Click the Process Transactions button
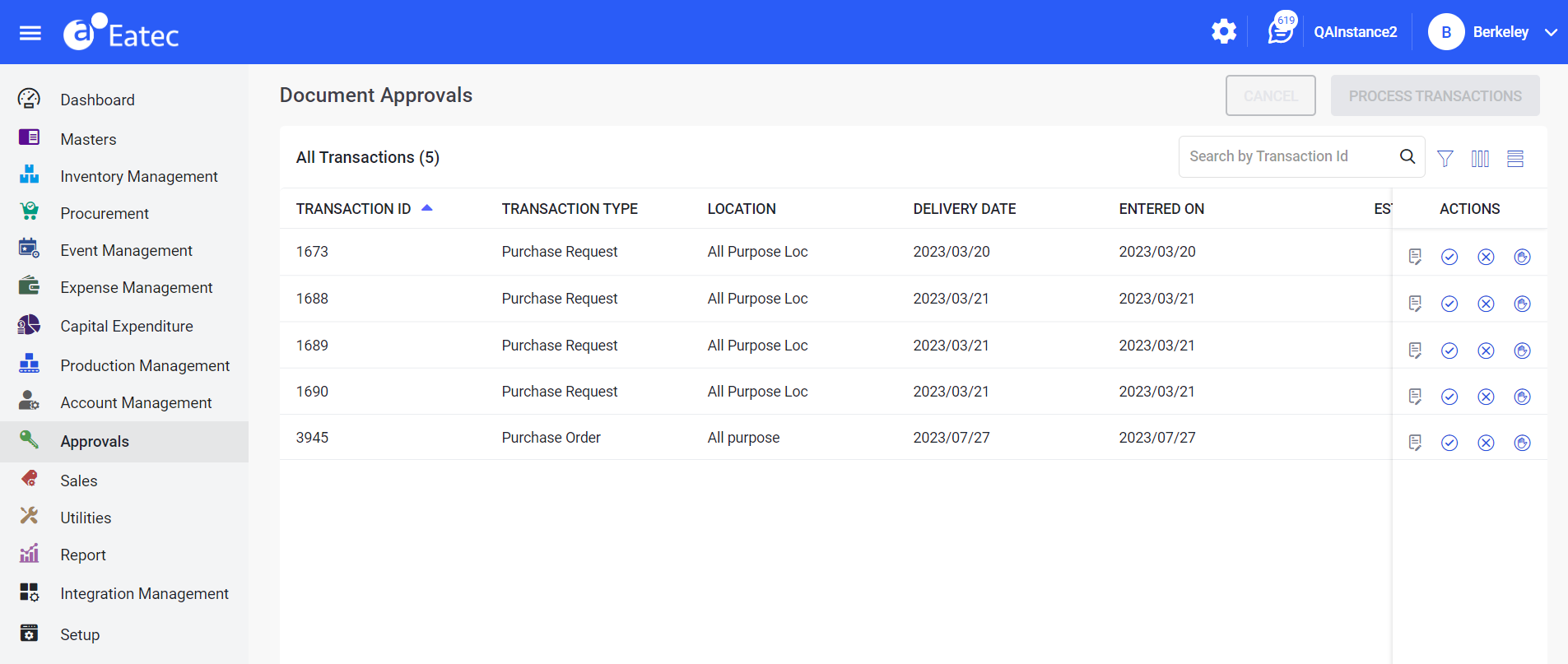The height and width of the screenshot is (664, 1568). coord(1435,96)
